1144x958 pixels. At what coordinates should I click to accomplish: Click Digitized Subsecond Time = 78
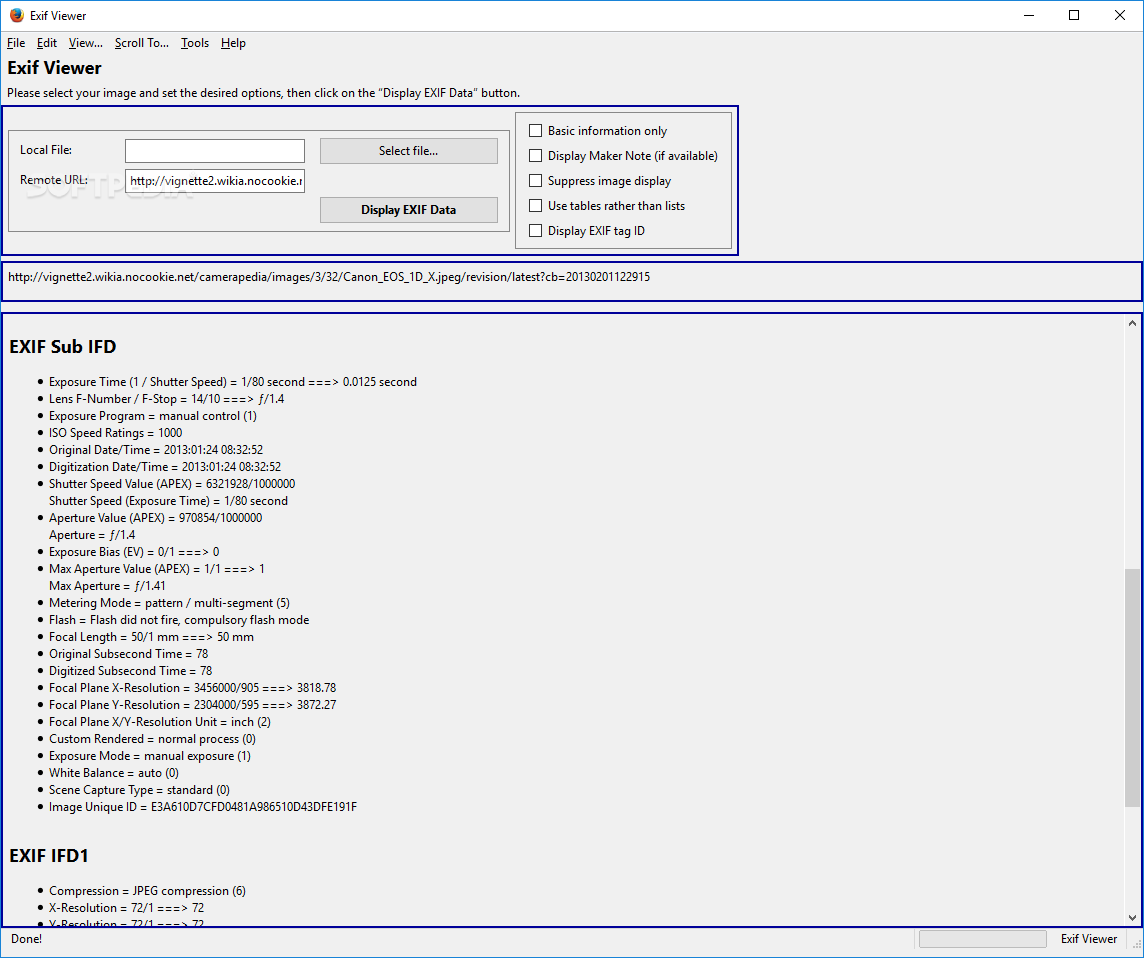pyautogui.click(x=131, y=671)
